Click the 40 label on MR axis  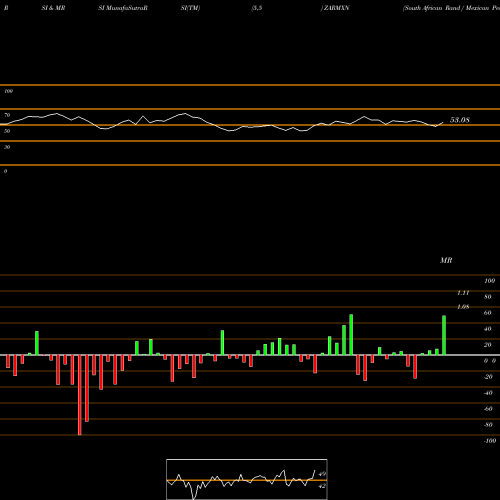point(488,329)
